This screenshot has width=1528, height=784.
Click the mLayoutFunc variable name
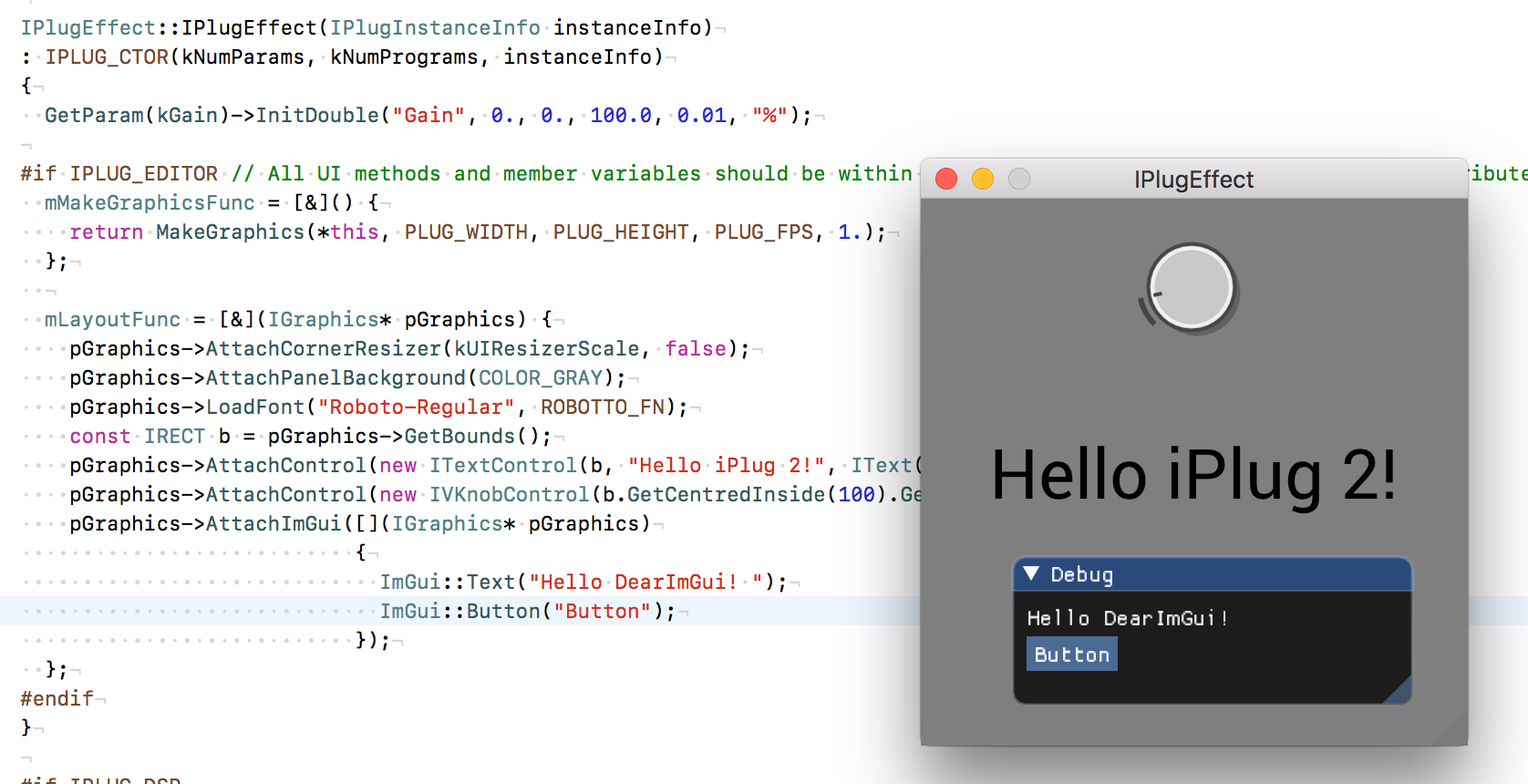click(x=112, y=320)
